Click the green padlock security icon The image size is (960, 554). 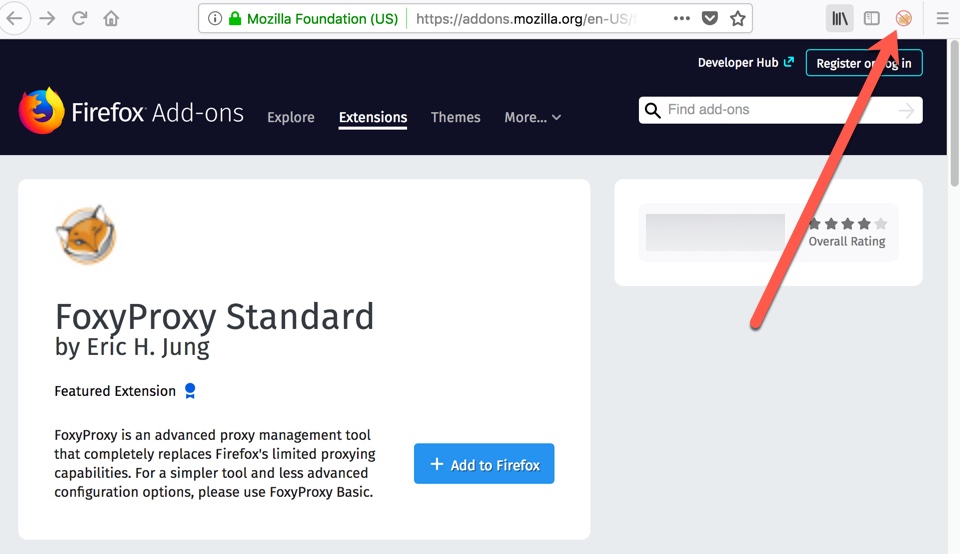coord(234,18)
